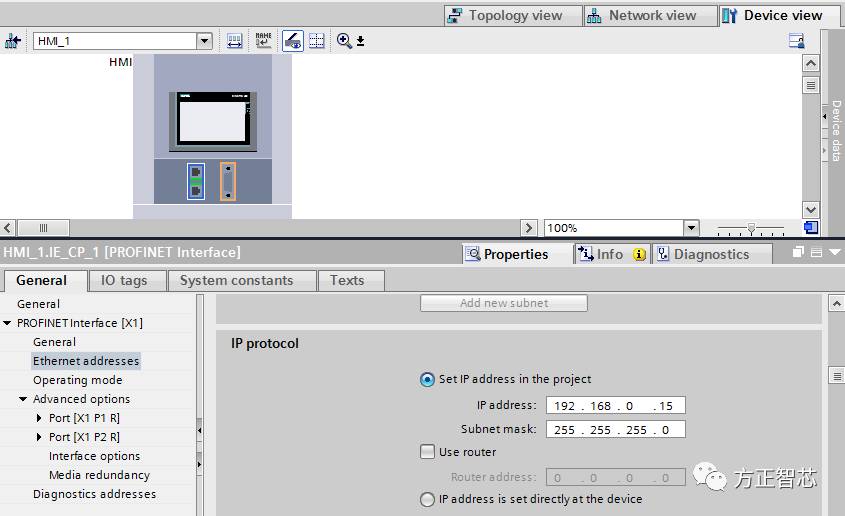Click the Add new subnet button
Screen dimensions: 845x516
[503, 303]
